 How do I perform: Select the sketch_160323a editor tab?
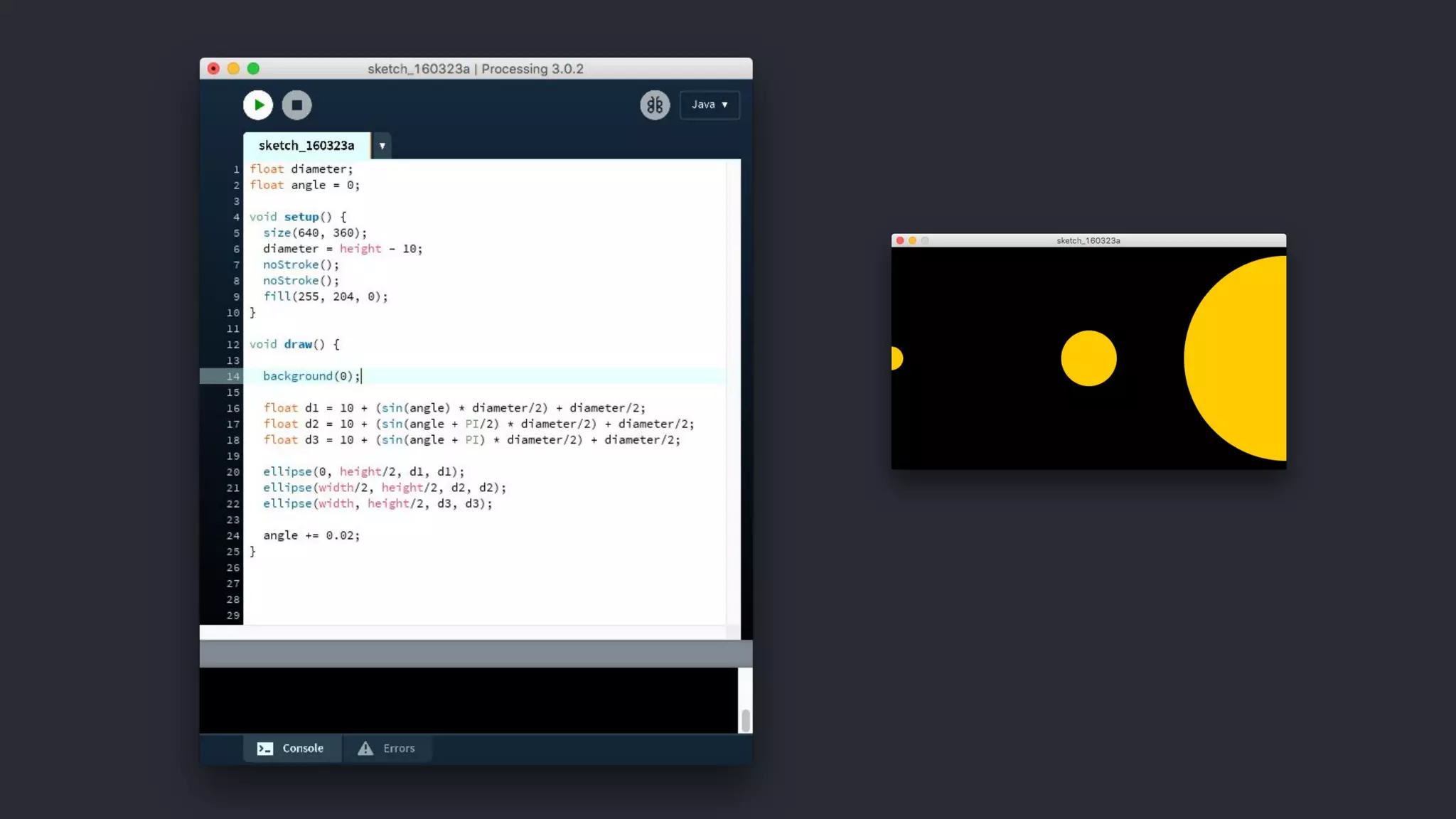point(306,146)
